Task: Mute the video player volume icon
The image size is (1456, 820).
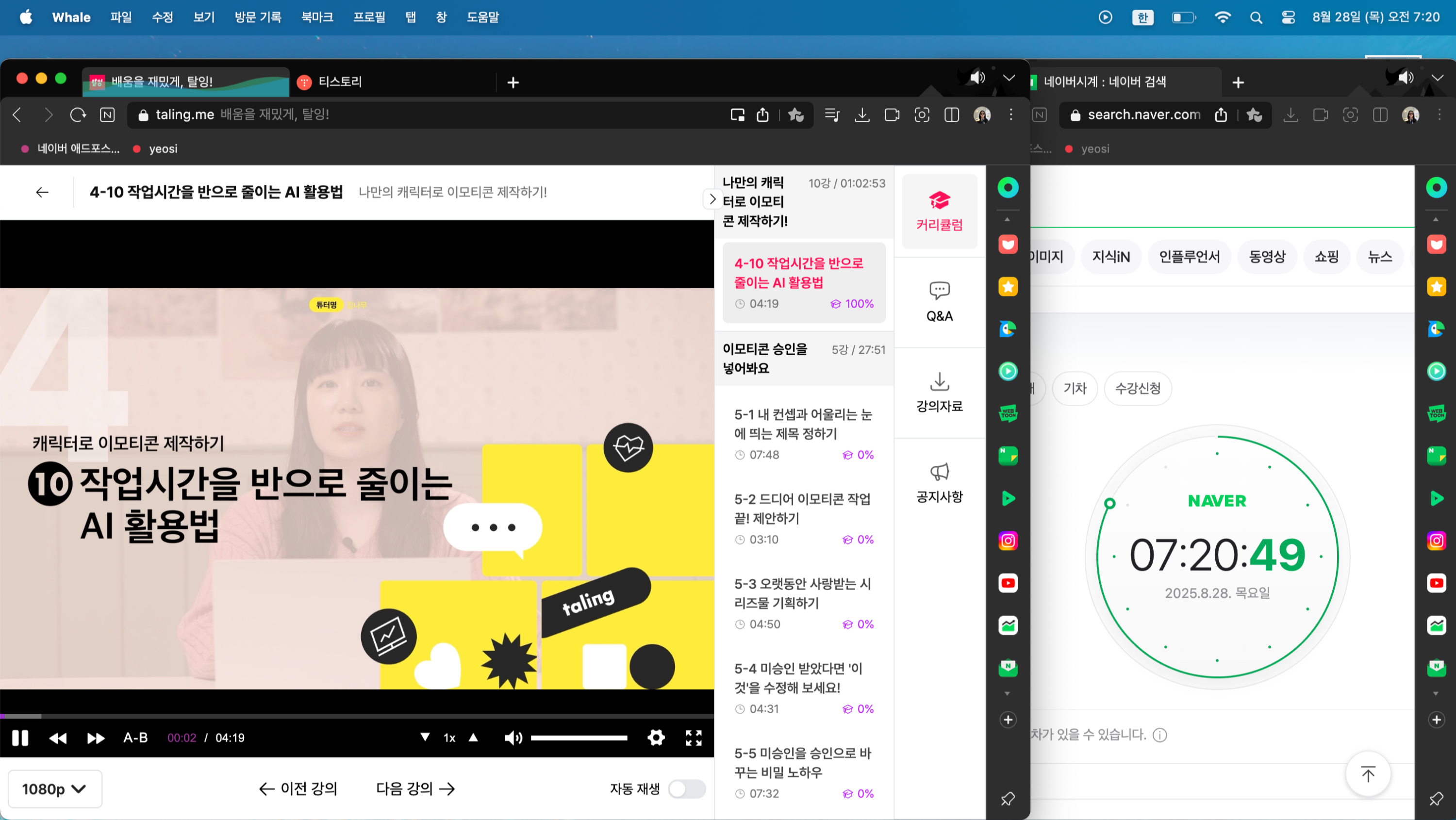Action: (x=513, y=738)
